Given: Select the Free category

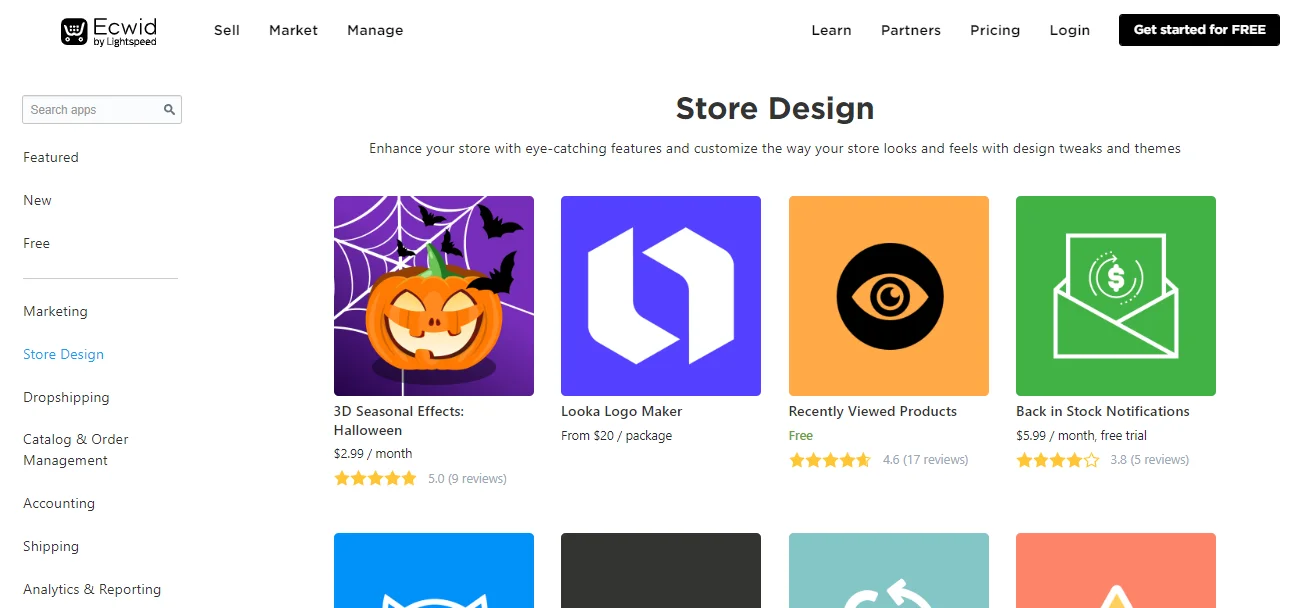Looking at the screenshot, I should (x=36, y=243).
